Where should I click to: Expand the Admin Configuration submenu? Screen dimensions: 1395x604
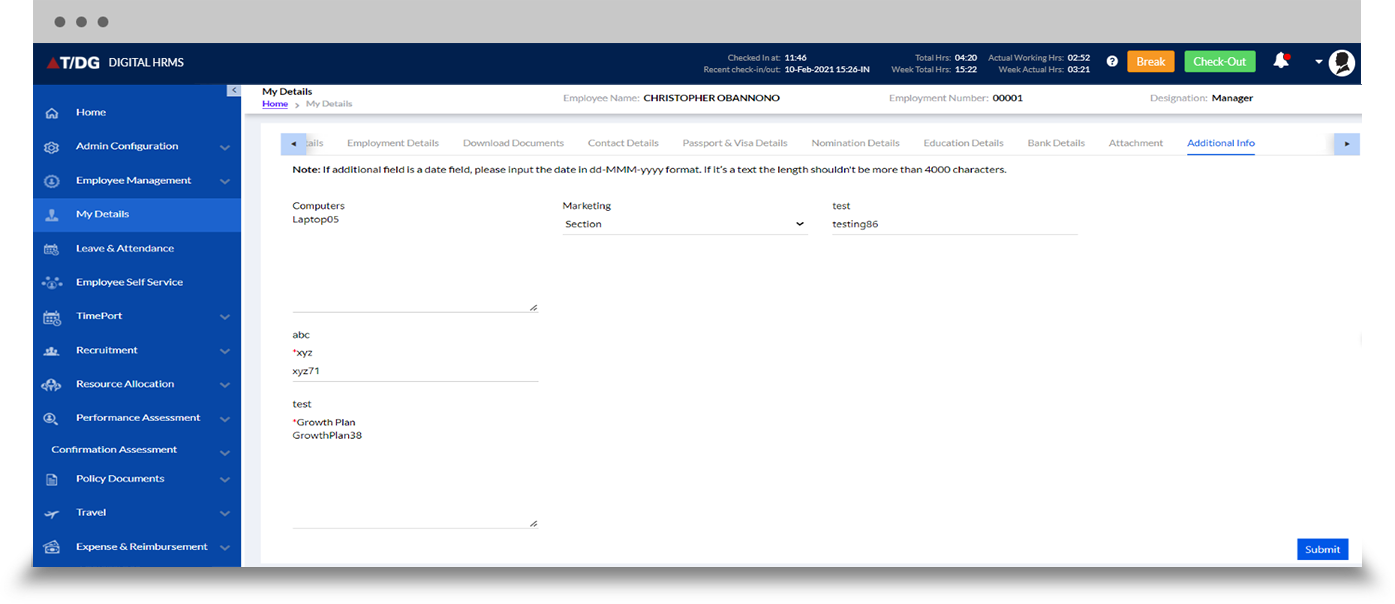click(x=225, y=148)
